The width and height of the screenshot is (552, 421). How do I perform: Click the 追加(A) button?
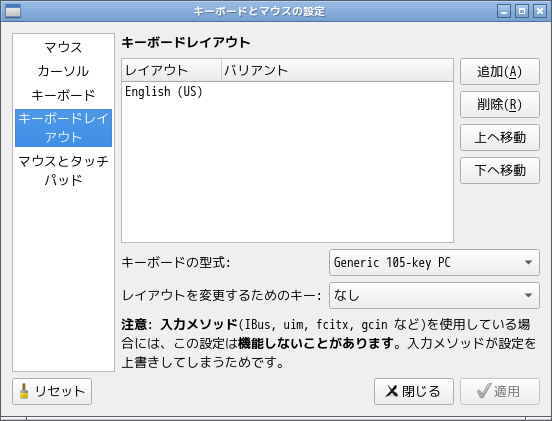500,71
